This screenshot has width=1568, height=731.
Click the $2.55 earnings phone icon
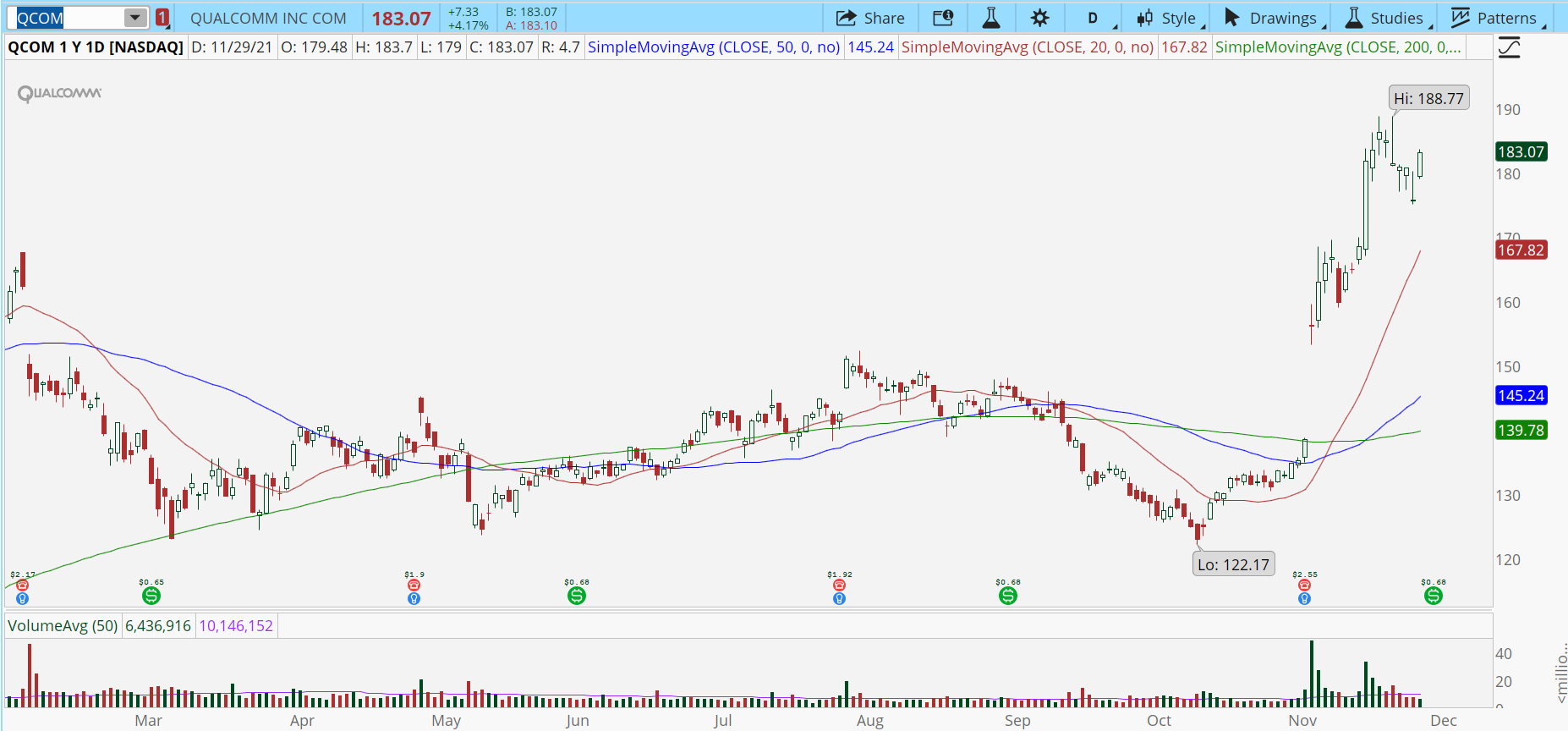click(1304, 585)
